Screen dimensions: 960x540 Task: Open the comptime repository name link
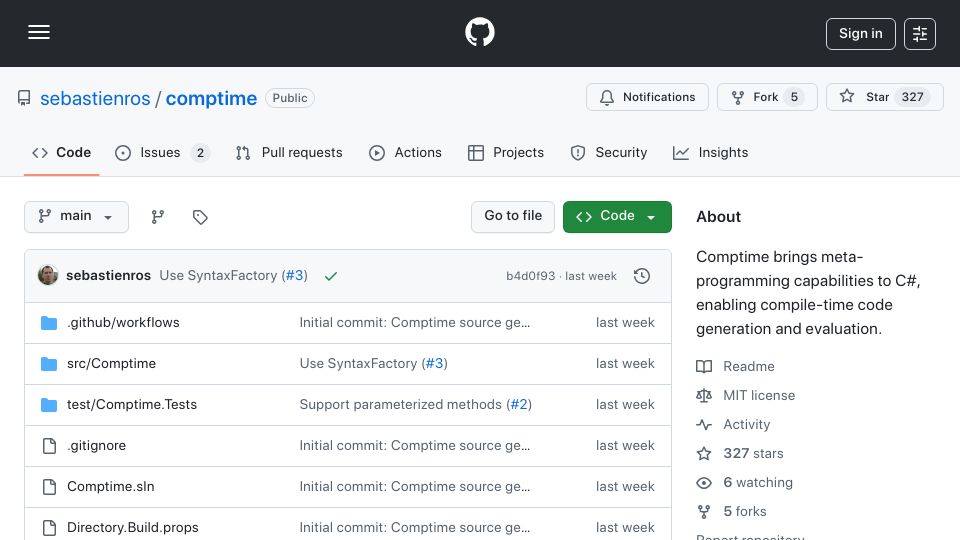[211, 99]
